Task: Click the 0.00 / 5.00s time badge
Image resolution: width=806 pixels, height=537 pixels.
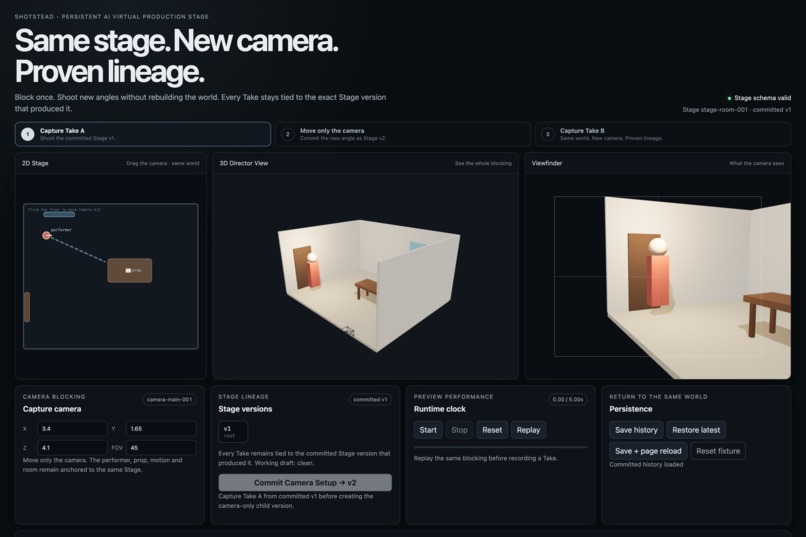Action: pos(567,399)
